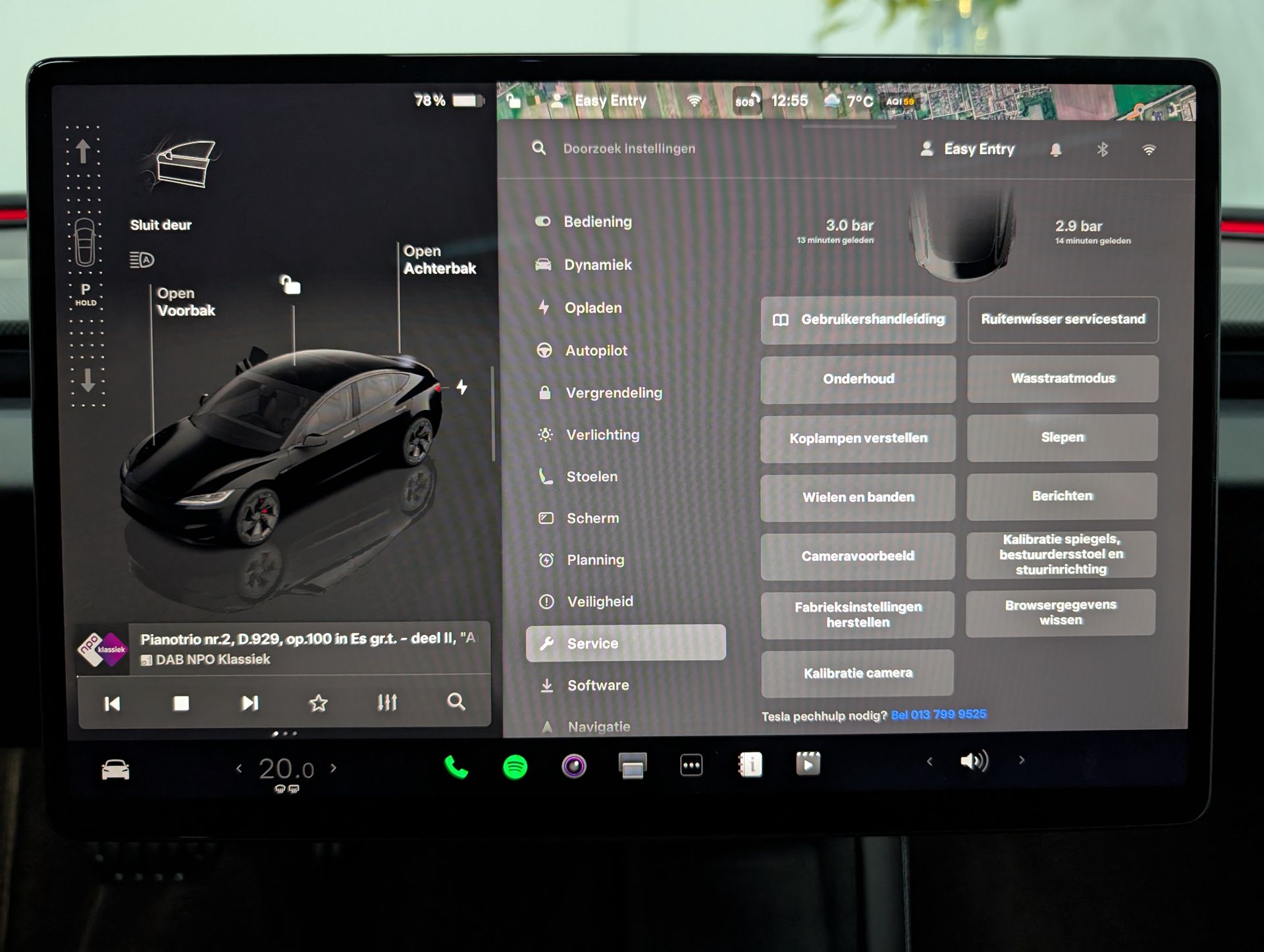The image size is (1264, 952).
Task: Raise volume with the right chevron
Action: tap(1022, 760)
